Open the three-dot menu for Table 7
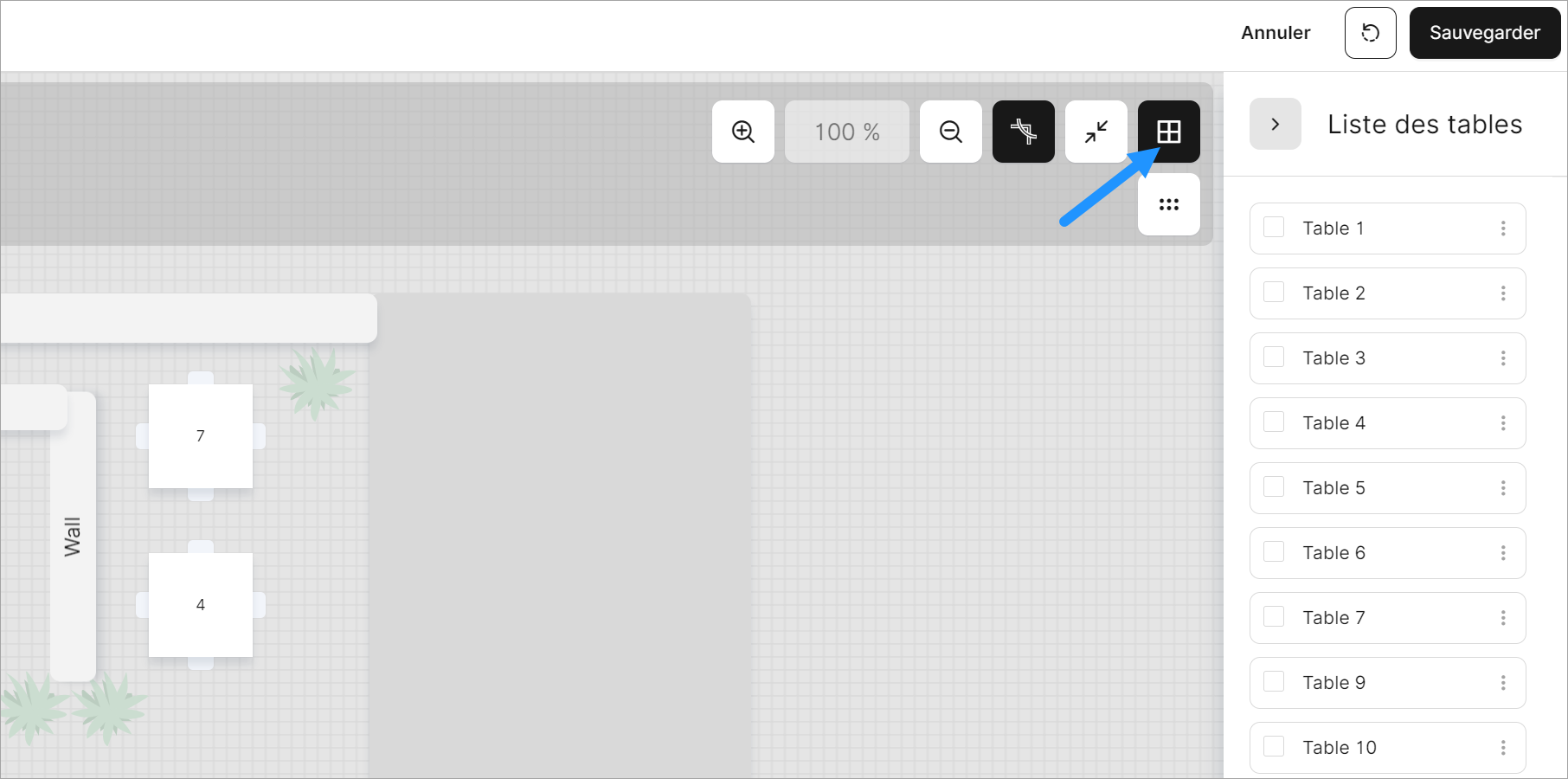 1503,618
